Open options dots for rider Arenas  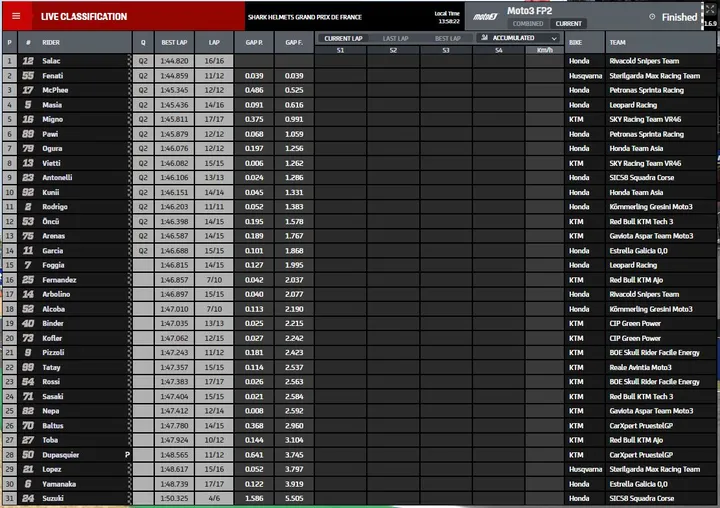click(129, 236)
